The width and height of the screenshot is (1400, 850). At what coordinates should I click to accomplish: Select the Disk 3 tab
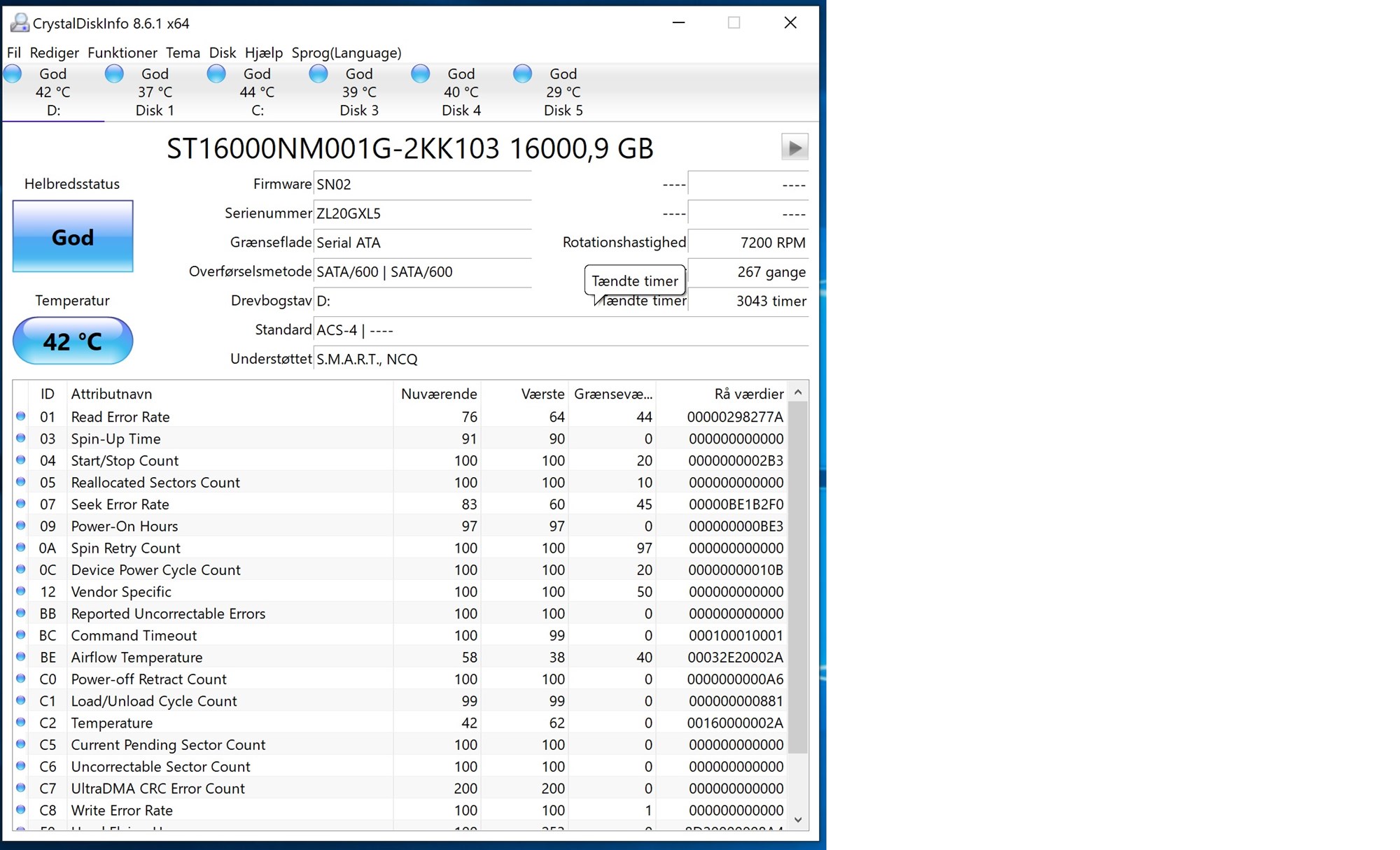359,92
